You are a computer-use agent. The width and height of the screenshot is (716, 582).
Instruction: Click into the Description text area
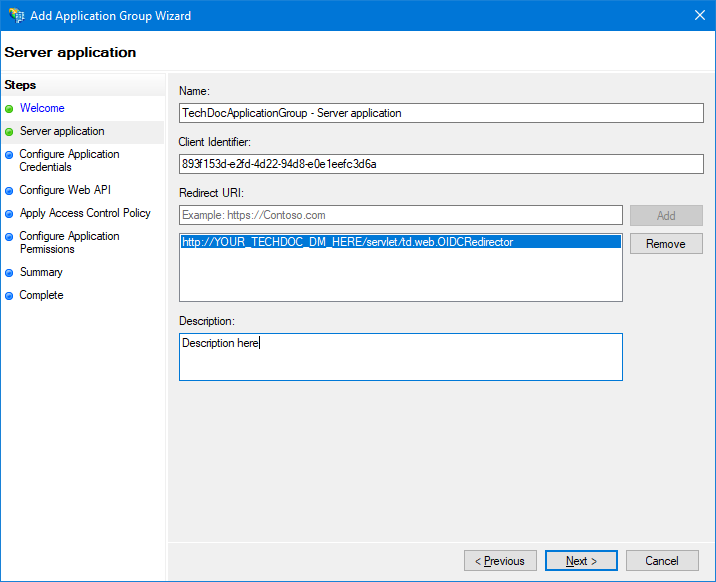pos(401,357)
